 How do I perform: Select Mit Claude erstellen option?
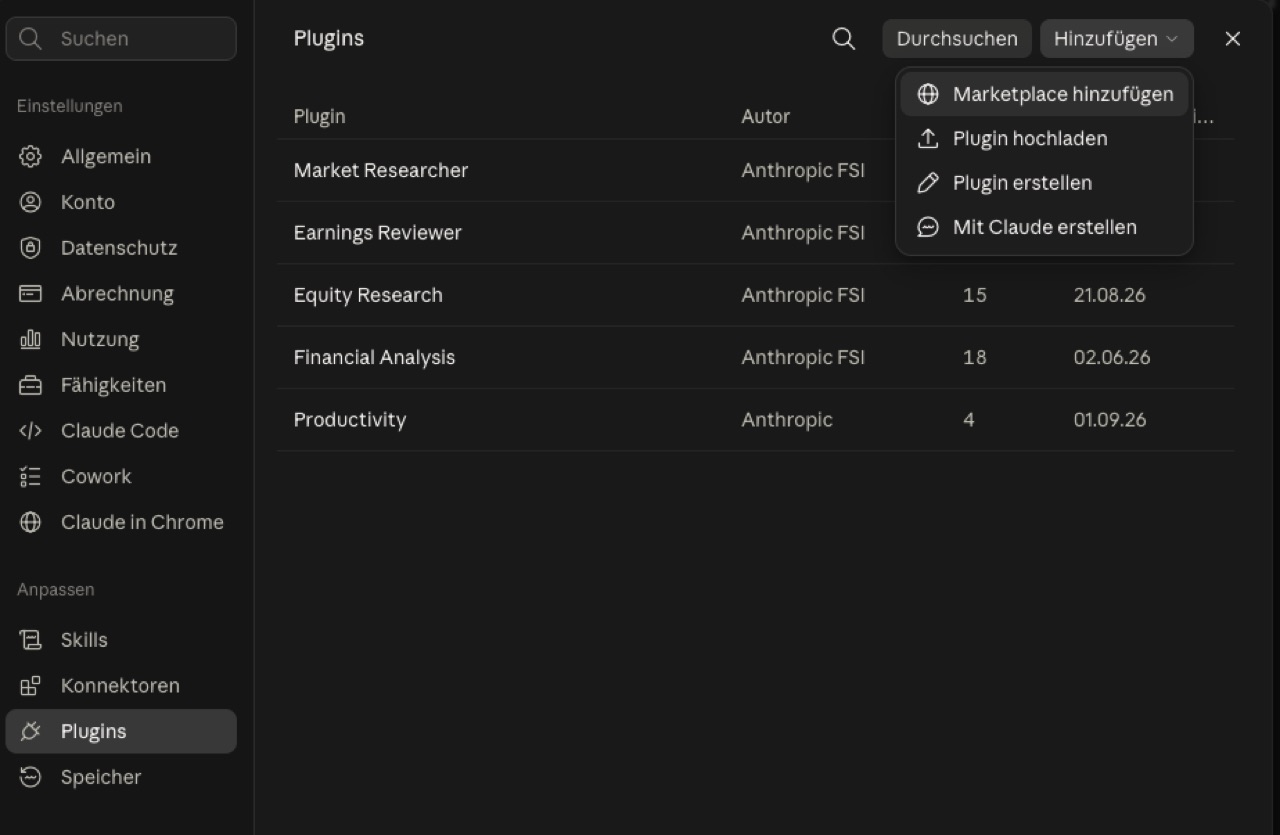1044,227
